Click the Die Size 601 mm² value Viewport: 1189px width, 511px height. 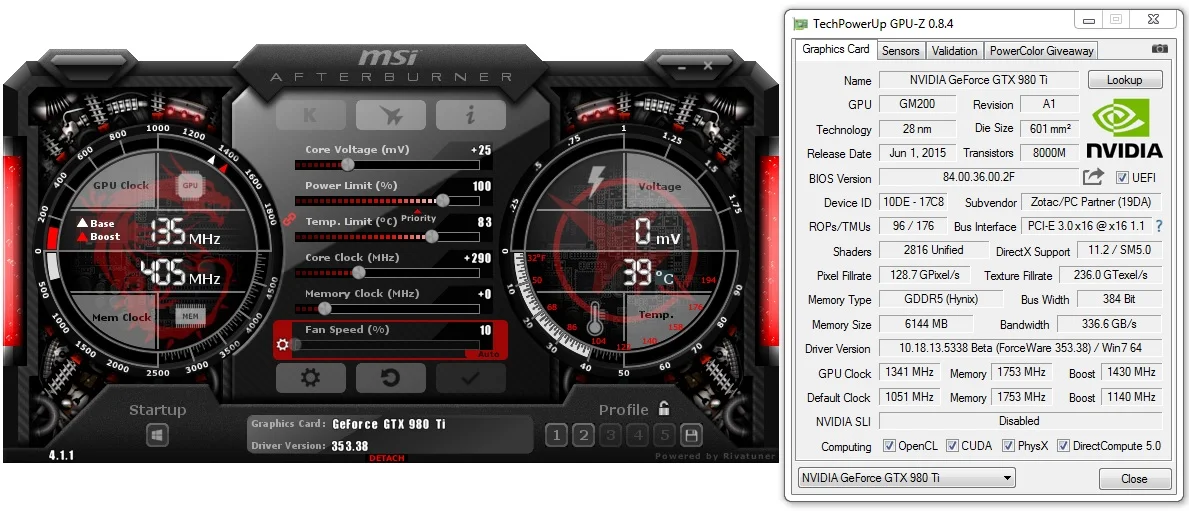(1049, 128)
